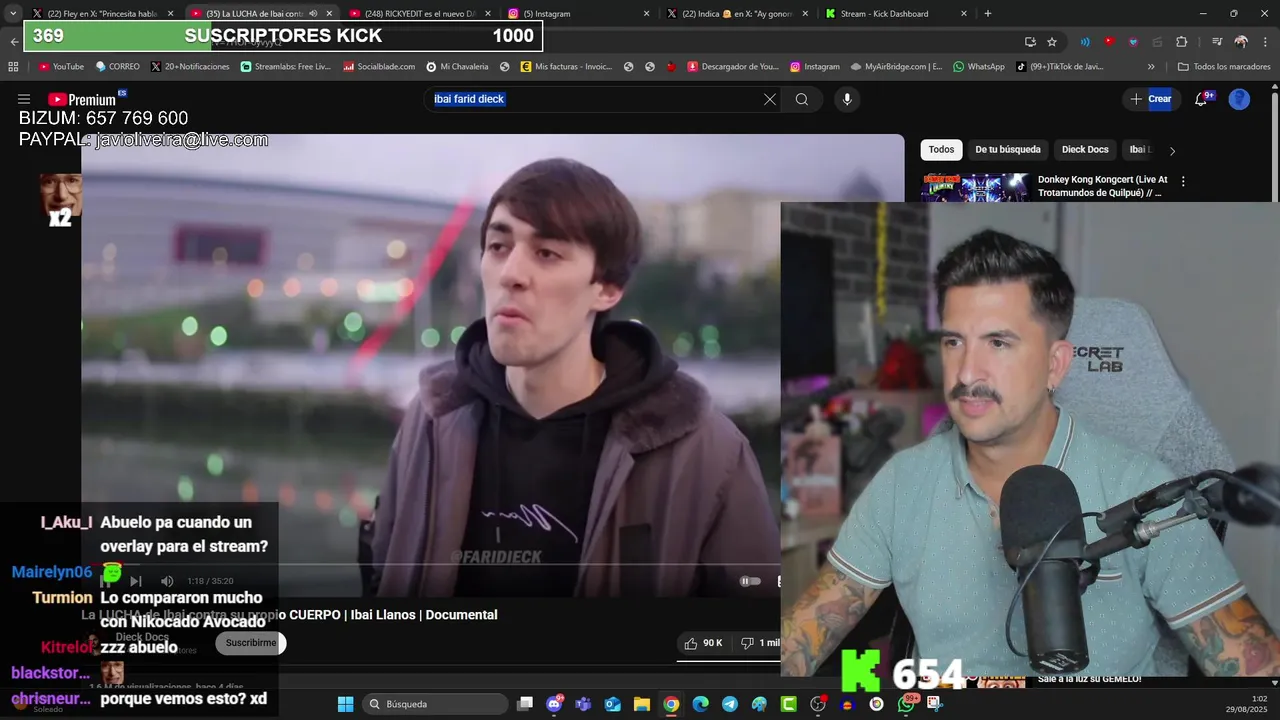The image size is (1280, 720).
Task: Go to YouTube Premium home logo
Action: (x=84, y=99)
